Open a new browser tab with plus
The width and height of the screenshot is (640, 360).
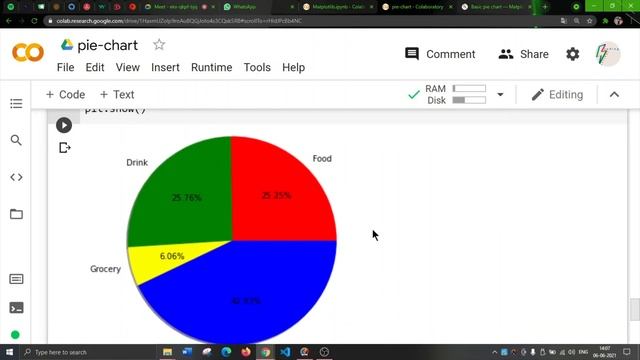point(545,7)
